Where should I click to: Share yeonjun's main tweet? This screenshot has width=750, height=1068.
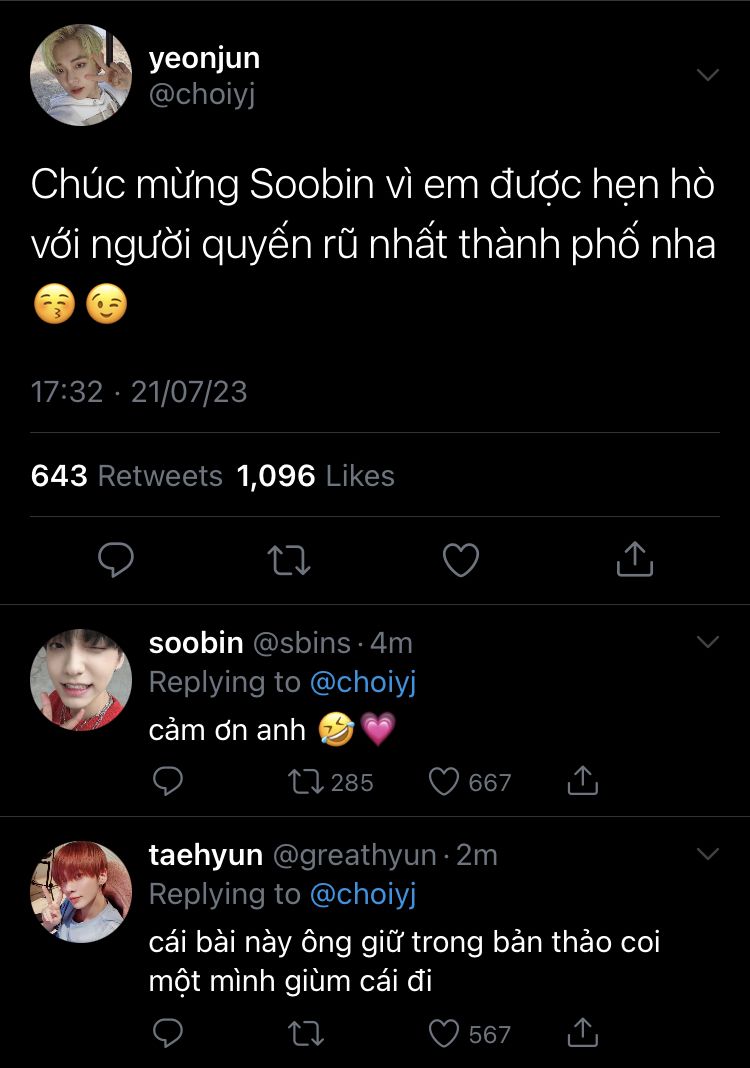tap(634, 560)
